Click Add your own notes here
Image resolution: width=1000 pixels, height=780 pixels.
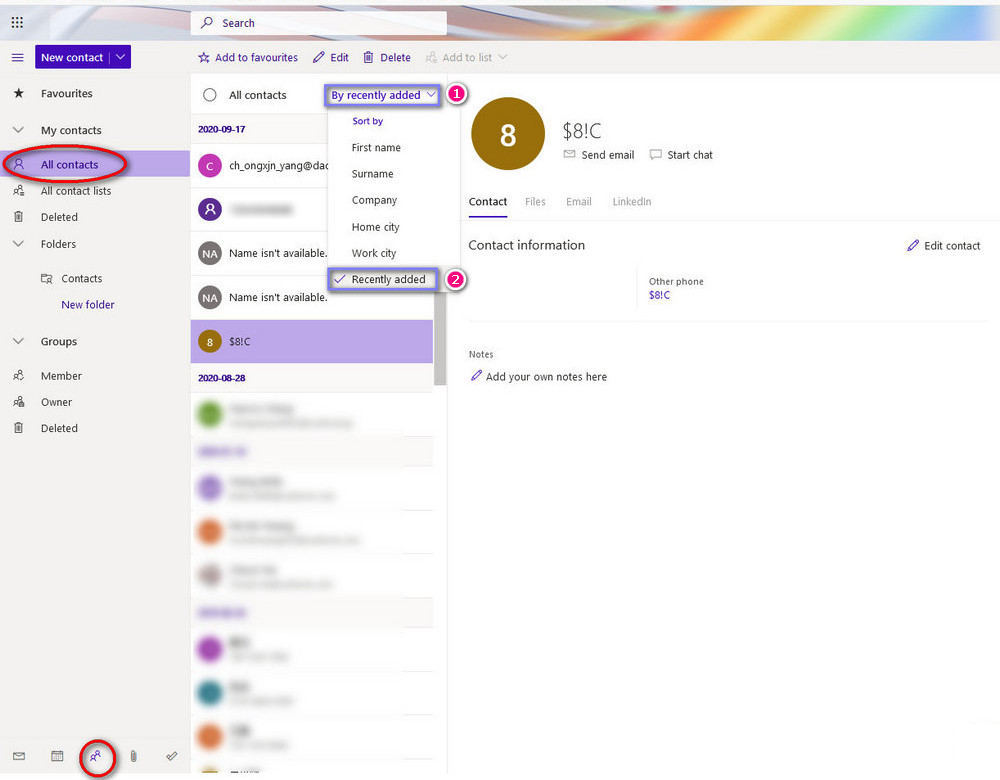(x=539, y=377)
